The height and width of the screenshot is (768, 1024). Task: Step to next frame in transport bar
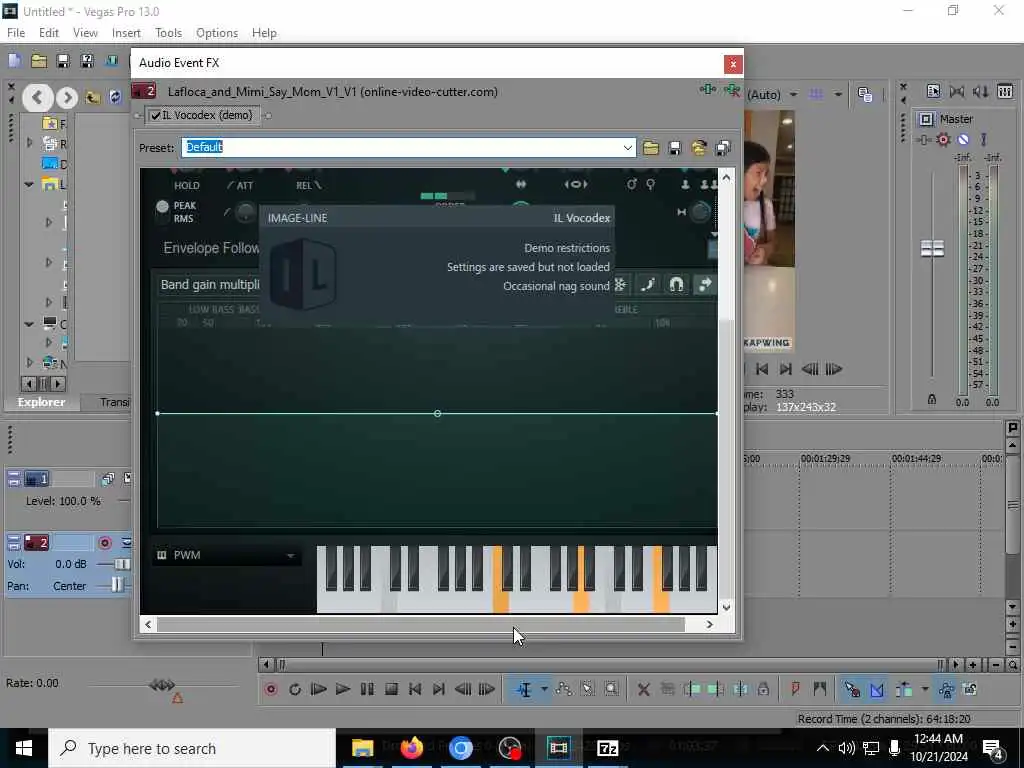pyautogui.click(x=487, y=689)
